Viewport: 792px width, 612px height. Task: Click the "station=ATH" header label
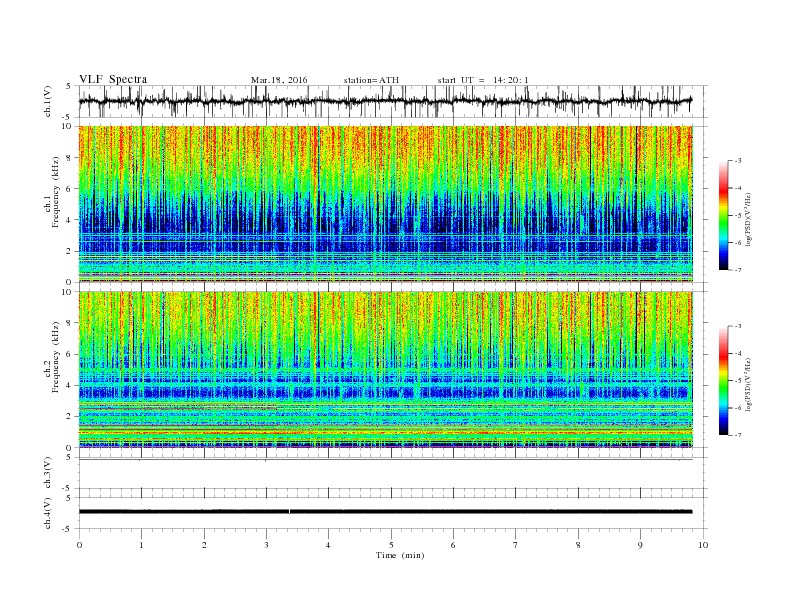point(371,80)
